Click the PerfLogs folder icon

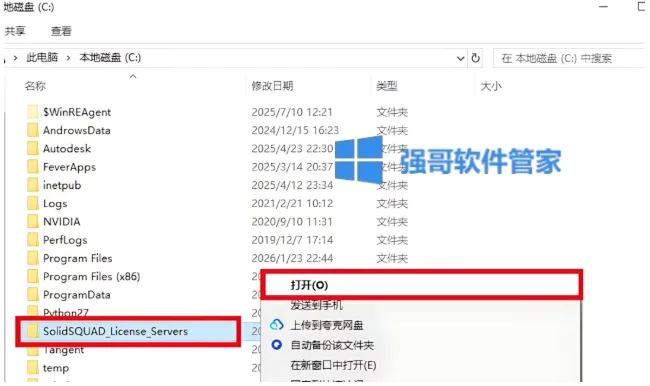[33, 240]
